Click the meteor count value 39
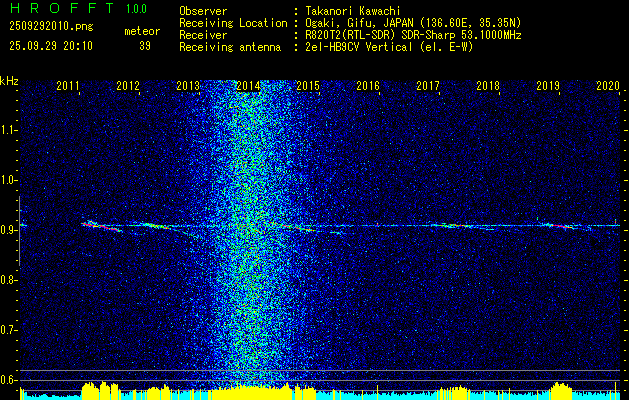The image size is (629, 400). [145, 46]
